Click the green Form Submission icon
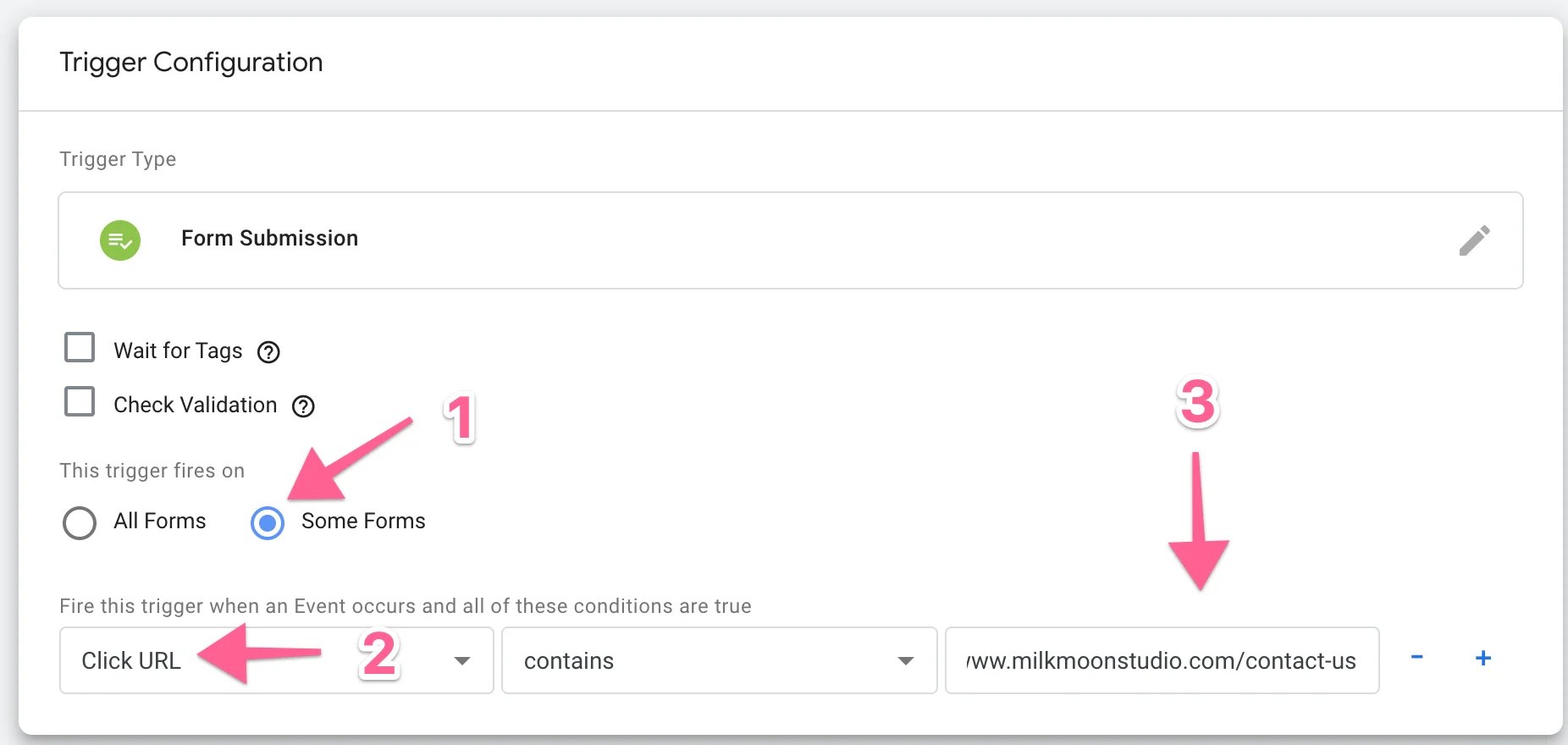 pos(120,240)
